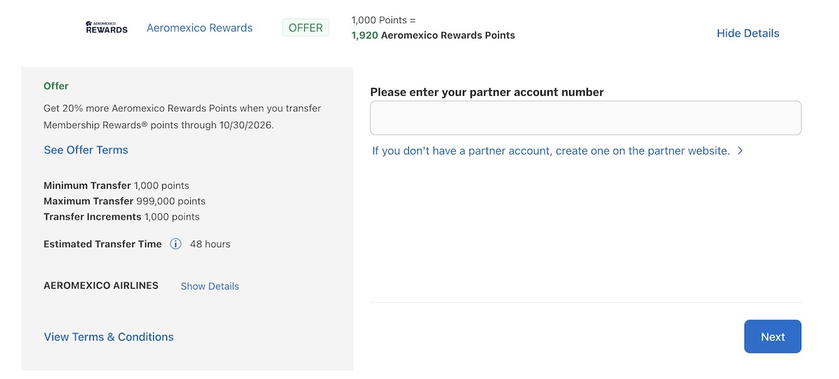Click the Next button
The height and width of the screenshot is (379, 839).
773,337
